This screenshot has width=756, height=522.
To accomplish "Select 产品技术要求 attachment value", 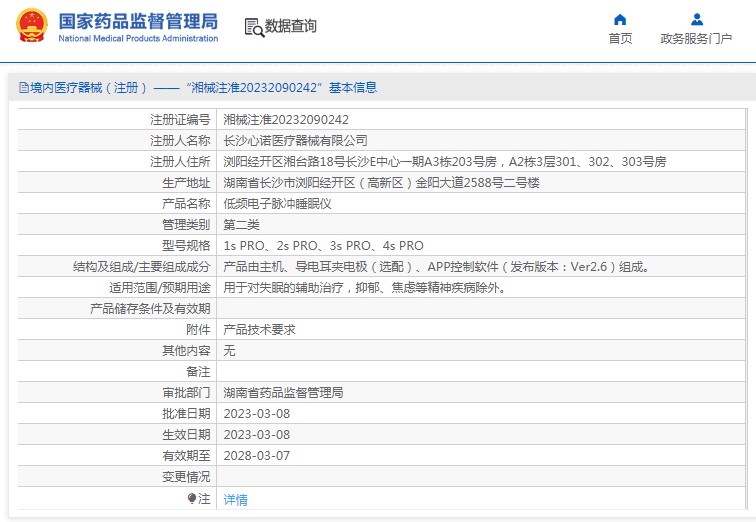I will pos(259,330).
